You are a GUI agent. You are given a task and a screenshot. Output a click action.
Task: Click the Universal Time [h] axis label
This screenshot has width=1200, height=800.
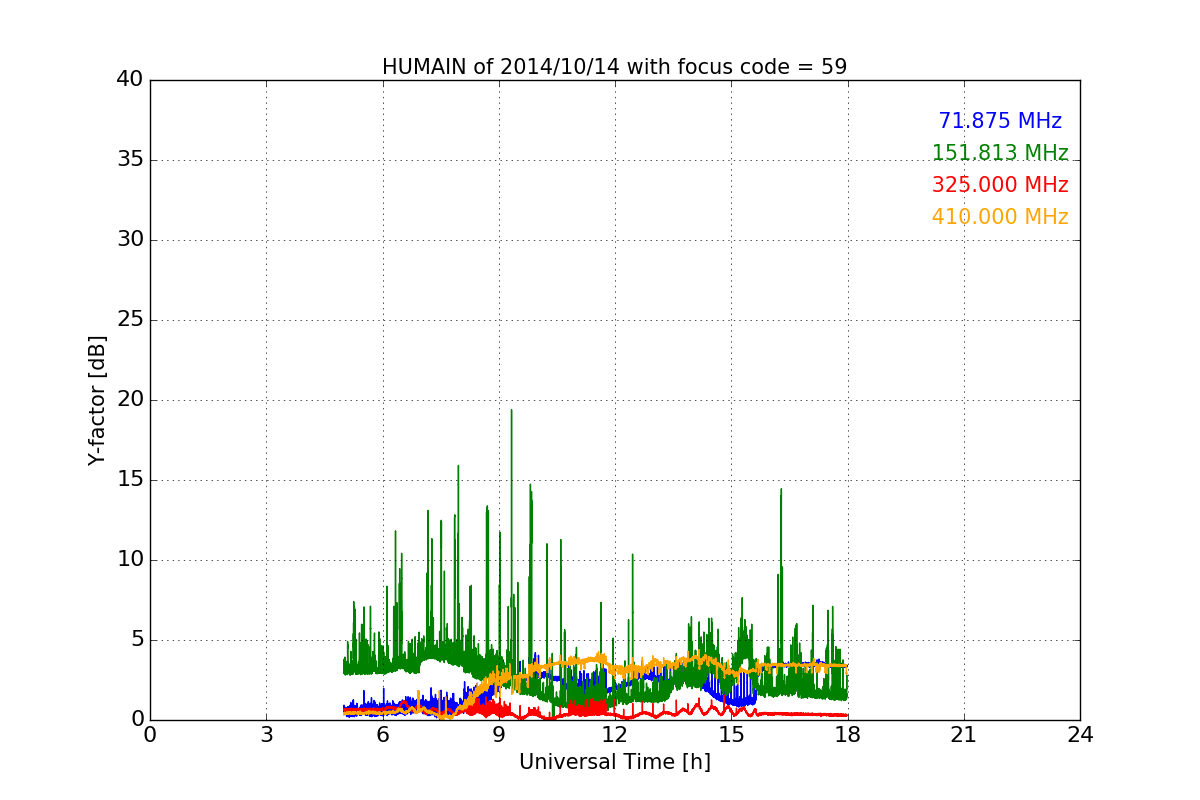pyautogui.click(x=614, y=762)
